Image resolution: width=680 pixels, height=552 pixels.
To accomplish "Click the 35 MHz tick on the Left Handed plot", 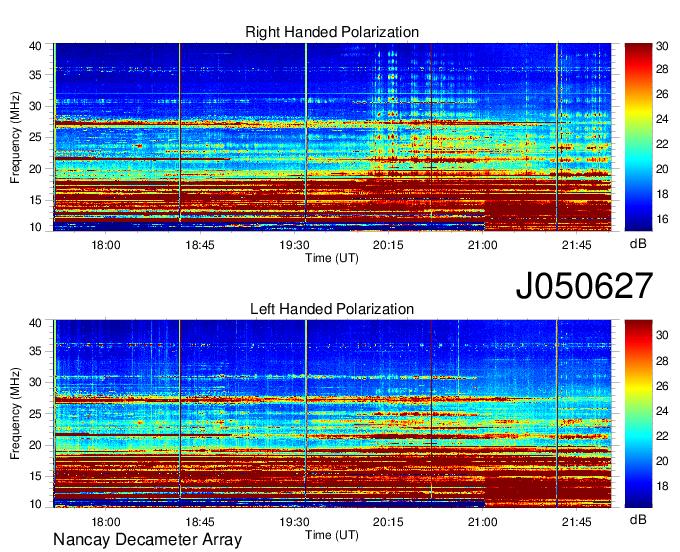I will point(35,351).
